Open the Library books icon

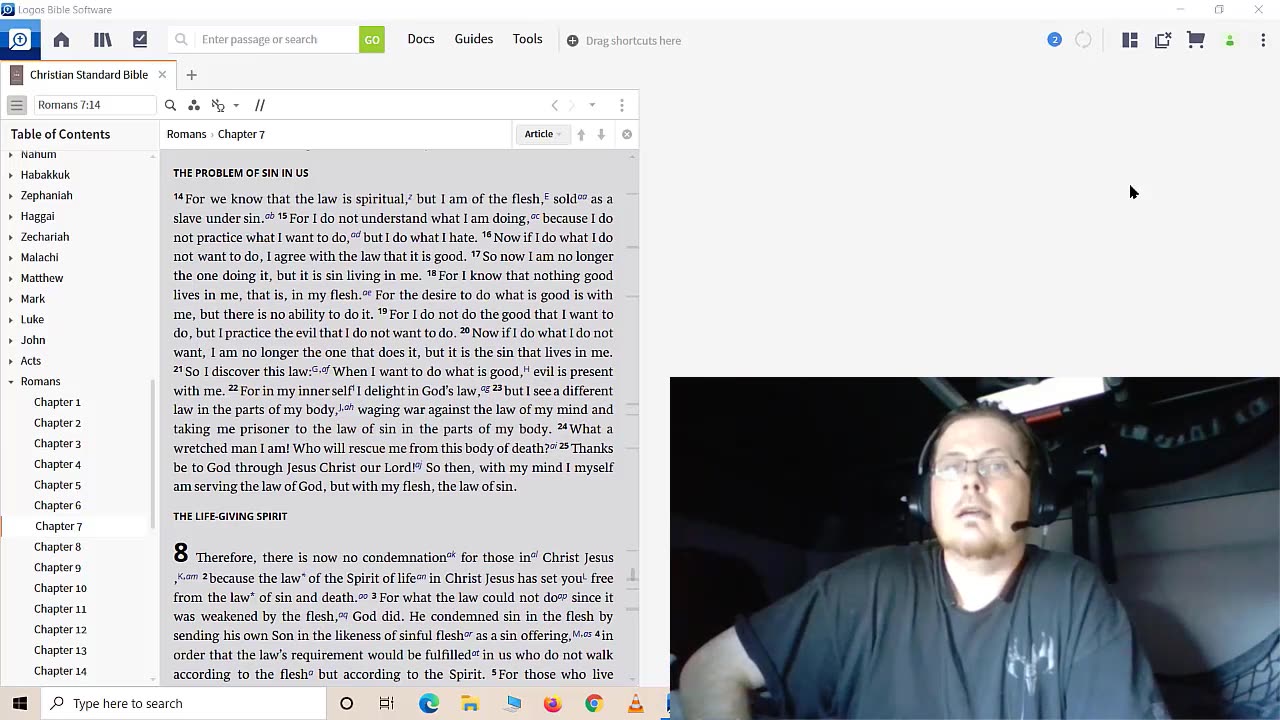click(102, 40)
